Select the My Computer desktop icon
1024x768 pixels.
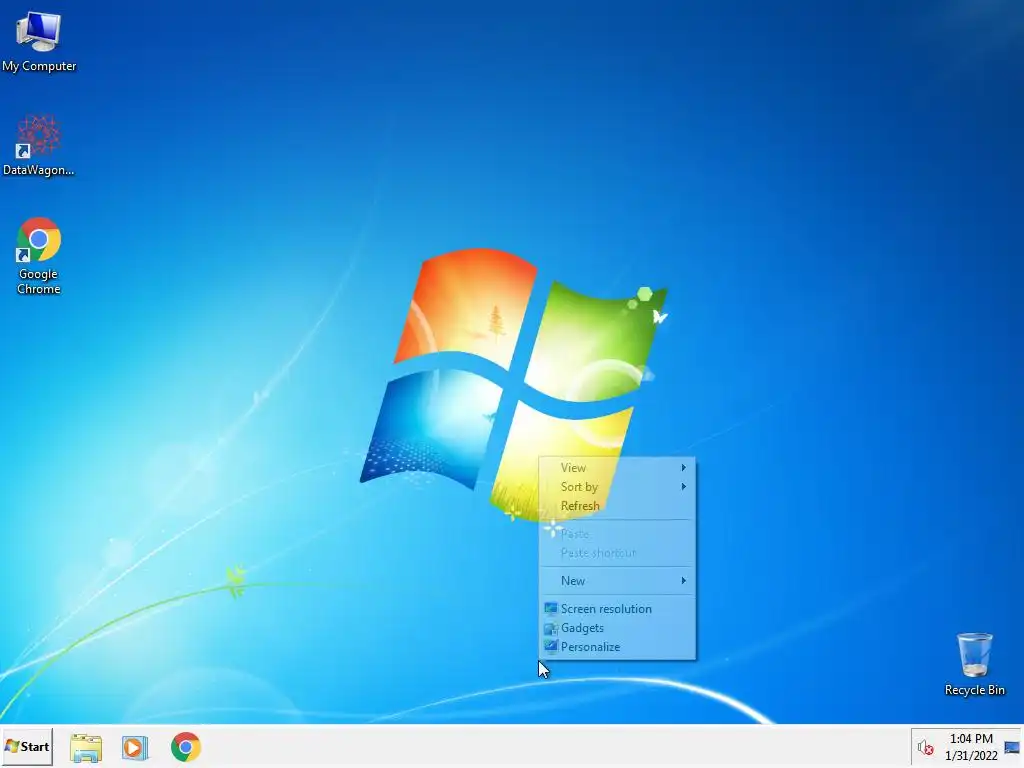[x=39, y=41]
